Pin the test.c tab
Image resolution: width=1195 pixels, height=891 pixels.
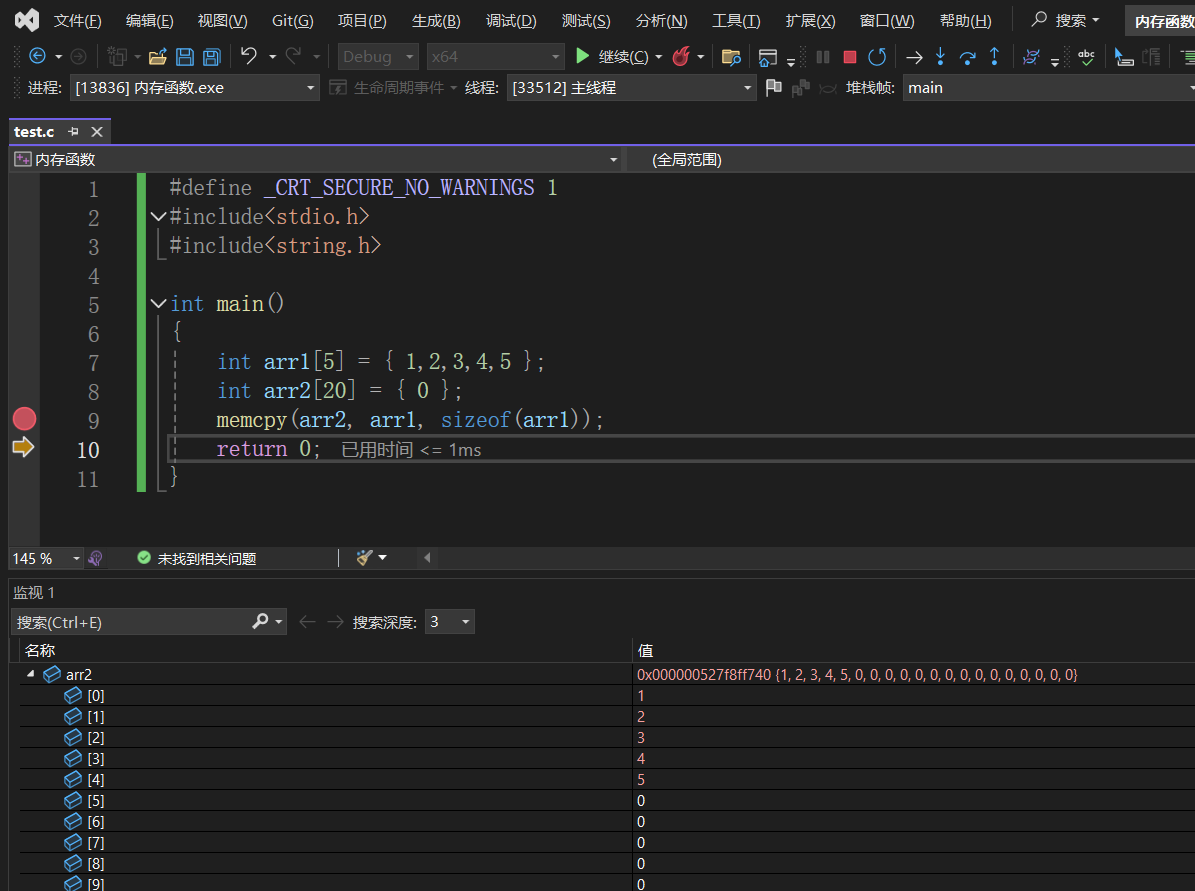point(73,131)
